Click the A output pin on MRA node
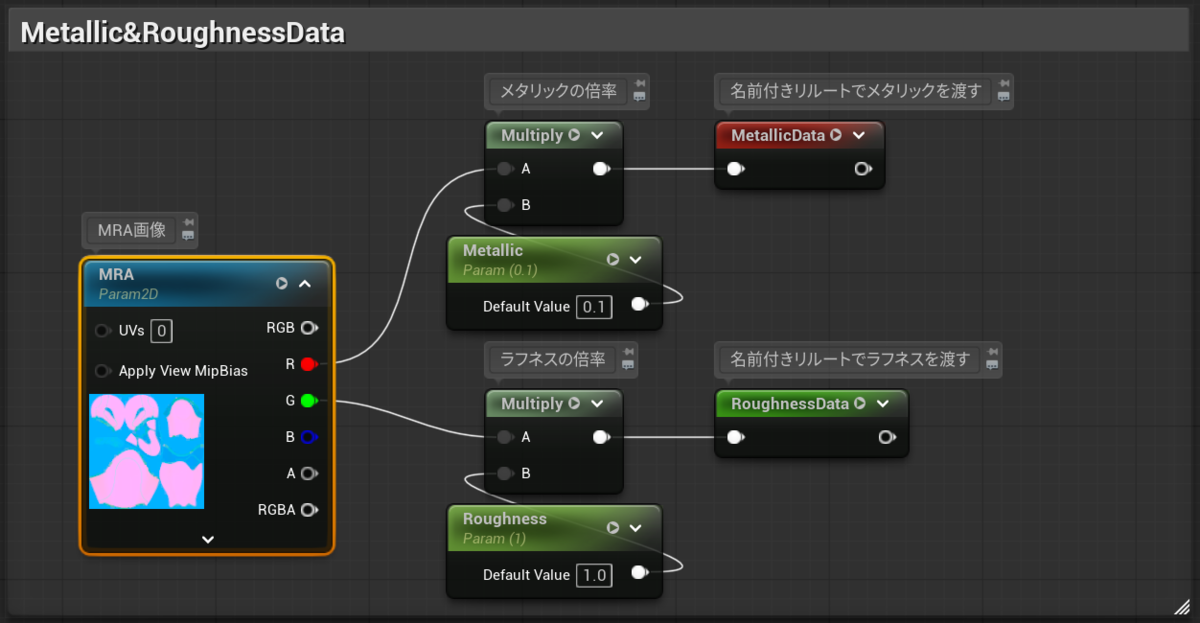The width and height of the screenshot is (1200, 623). [x=309, y=473]
